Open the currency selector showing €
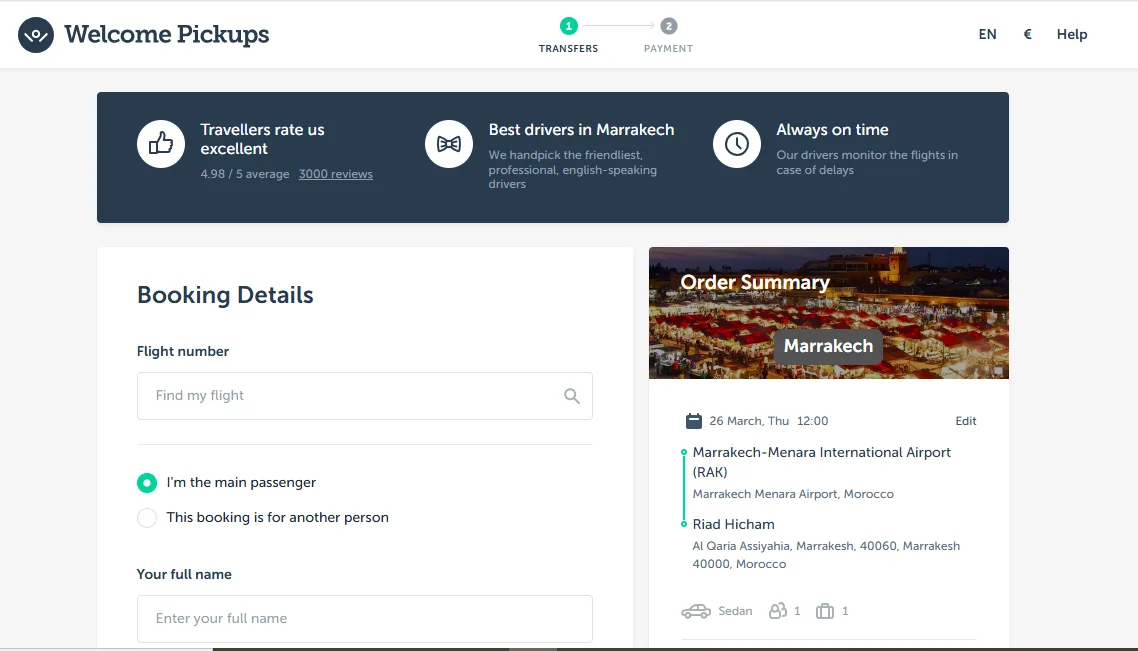 tap(1027, 34)
